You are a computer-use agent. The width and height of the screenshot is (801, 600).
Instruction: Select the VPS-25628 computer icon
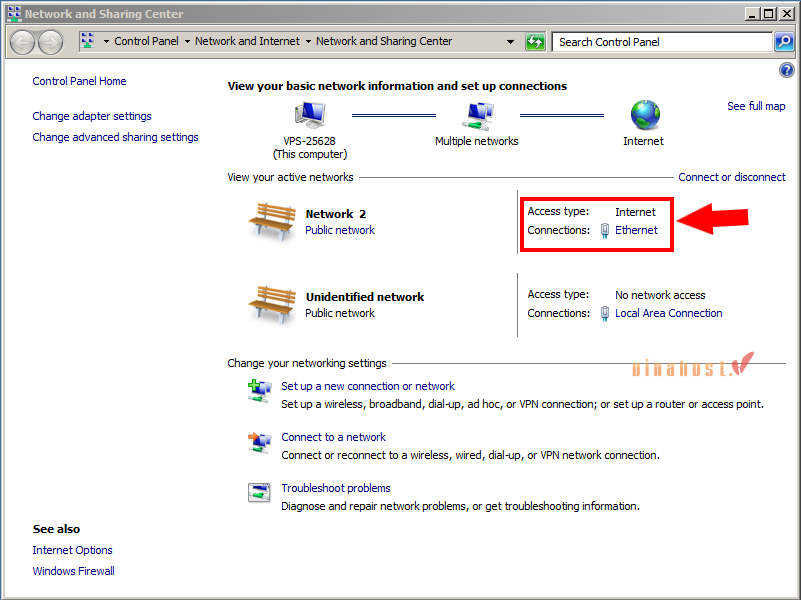(309, 113)
